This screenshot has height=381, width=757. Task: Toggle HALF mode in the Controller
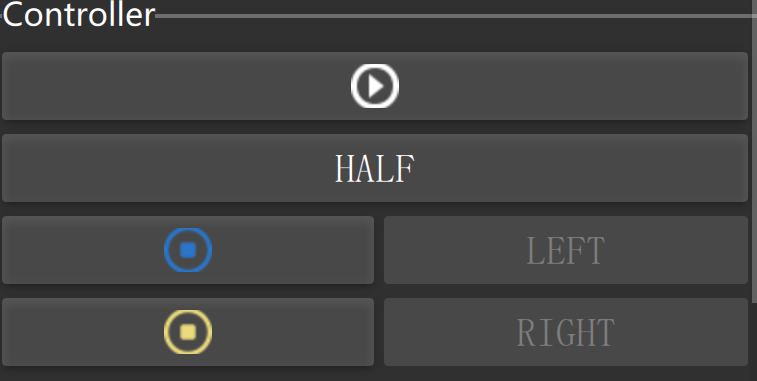[375, 168]
